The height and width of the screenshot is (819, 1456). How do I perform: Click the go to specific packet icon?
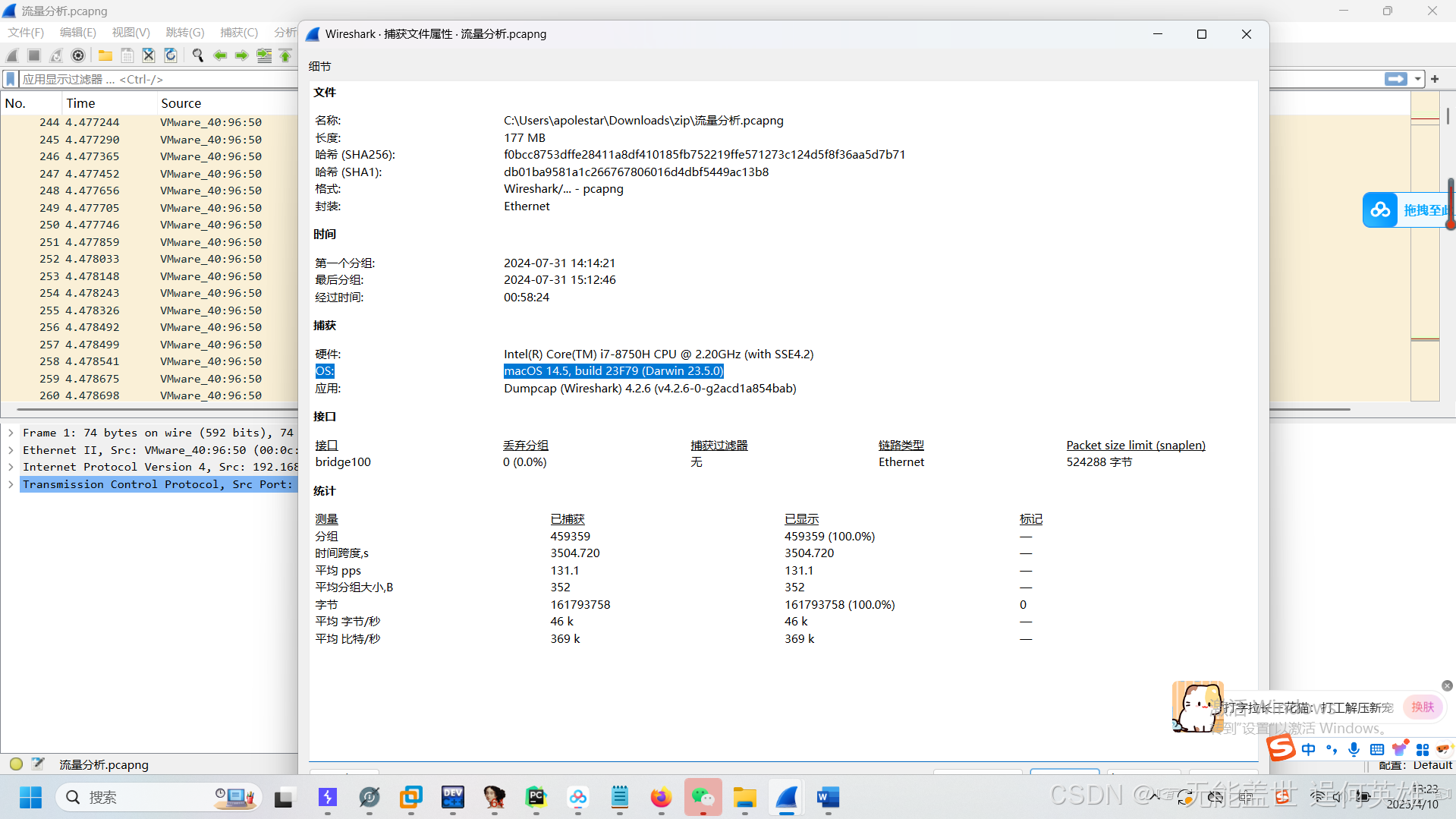coord(264,55)
